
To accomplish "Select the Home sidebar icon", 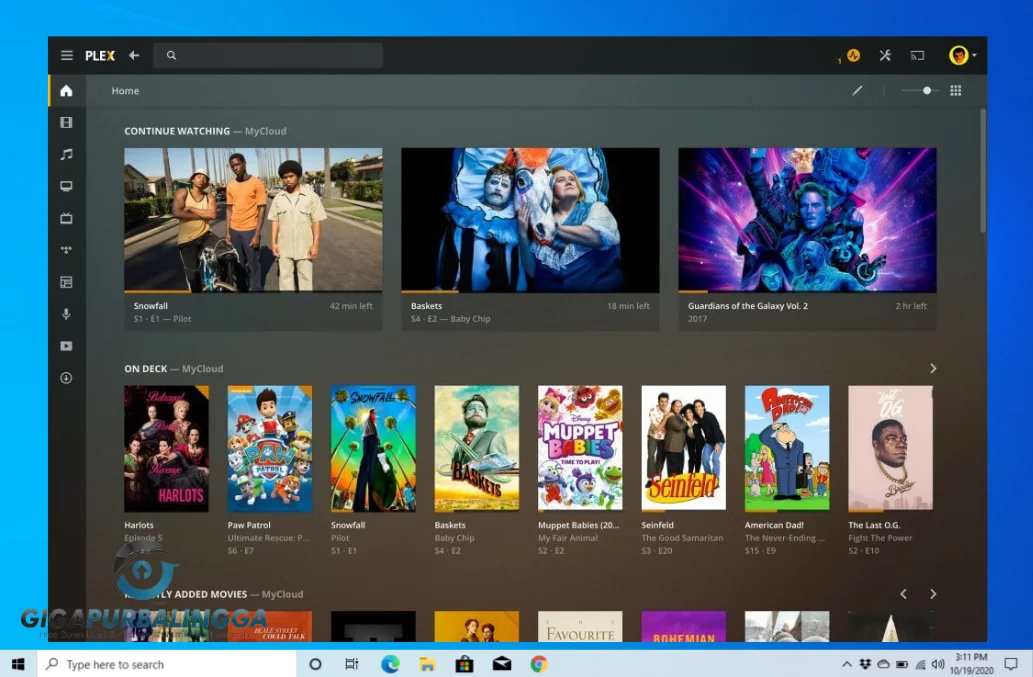I will pos(67,91).
